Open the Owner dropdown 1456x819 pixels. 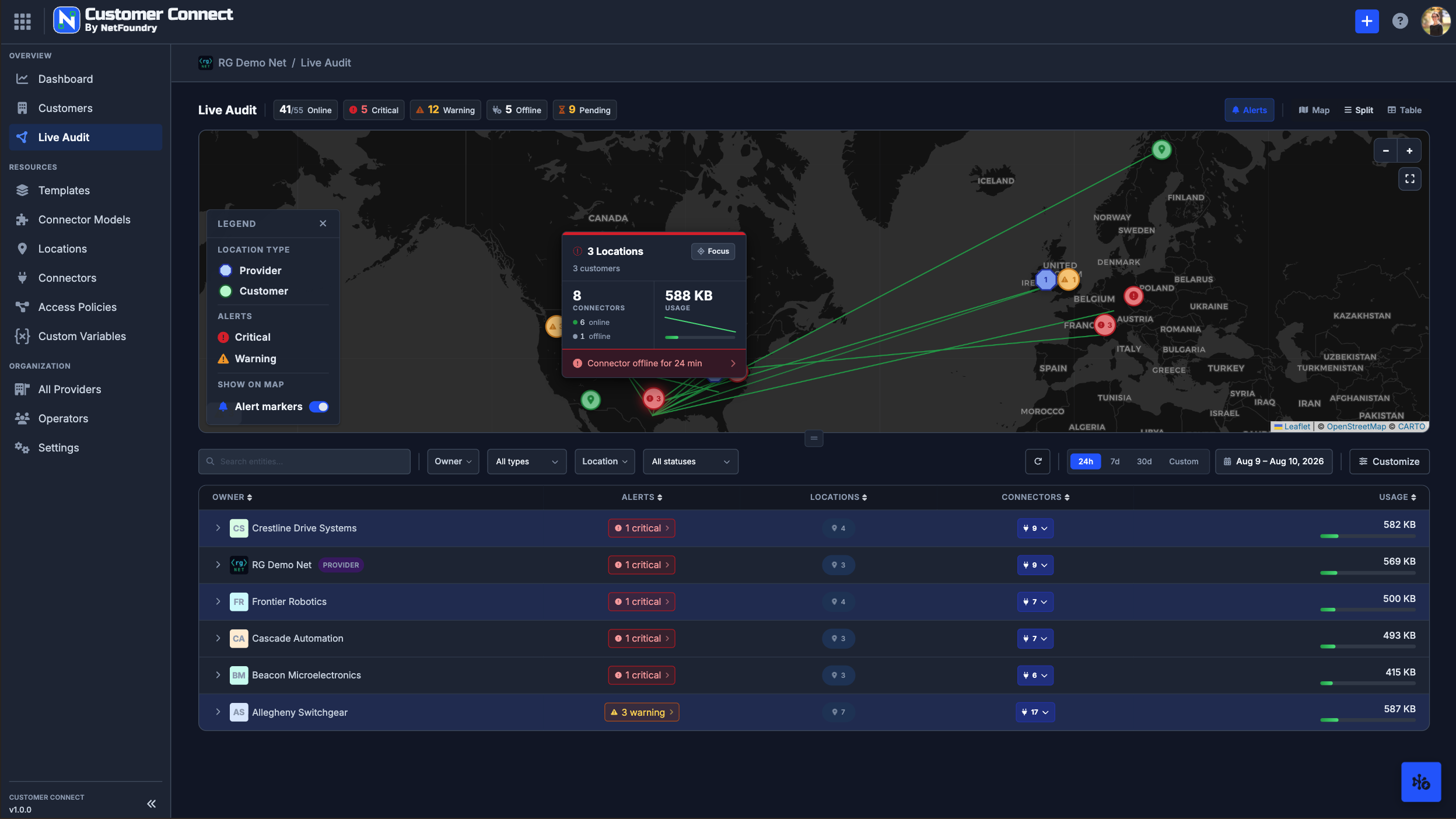pyautogui.click(x=453, y=461)
